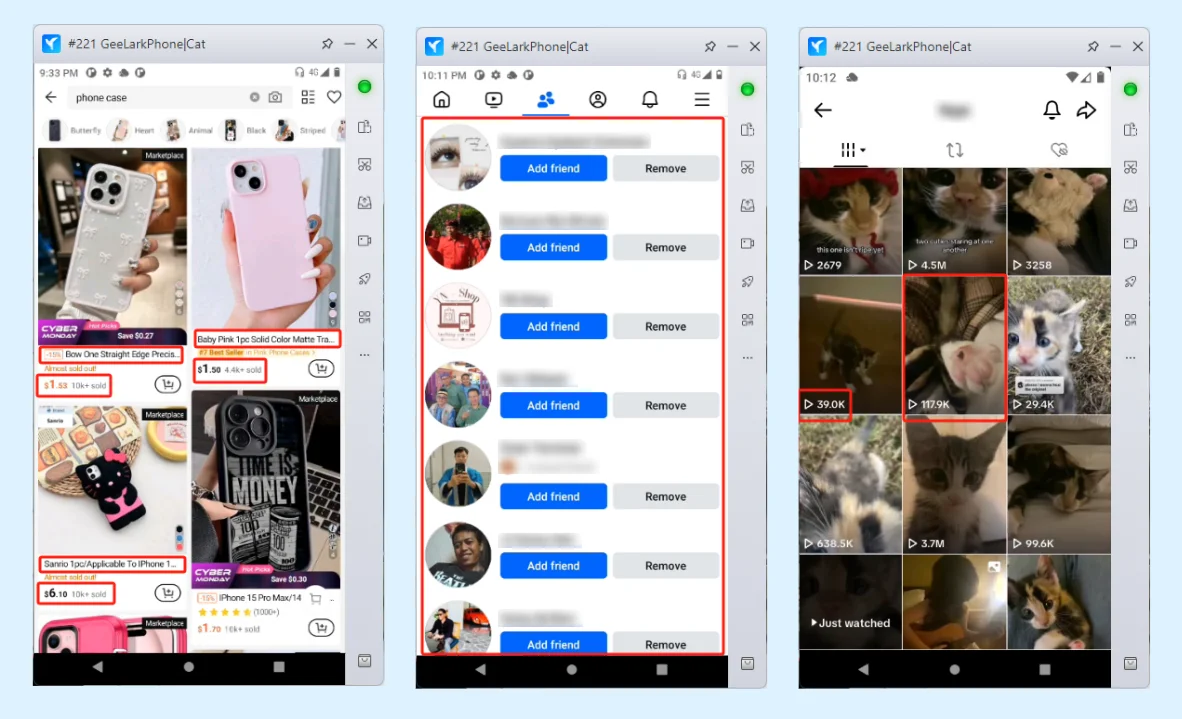Play the kitten video with 3.7M views

[x=954, y=485]
